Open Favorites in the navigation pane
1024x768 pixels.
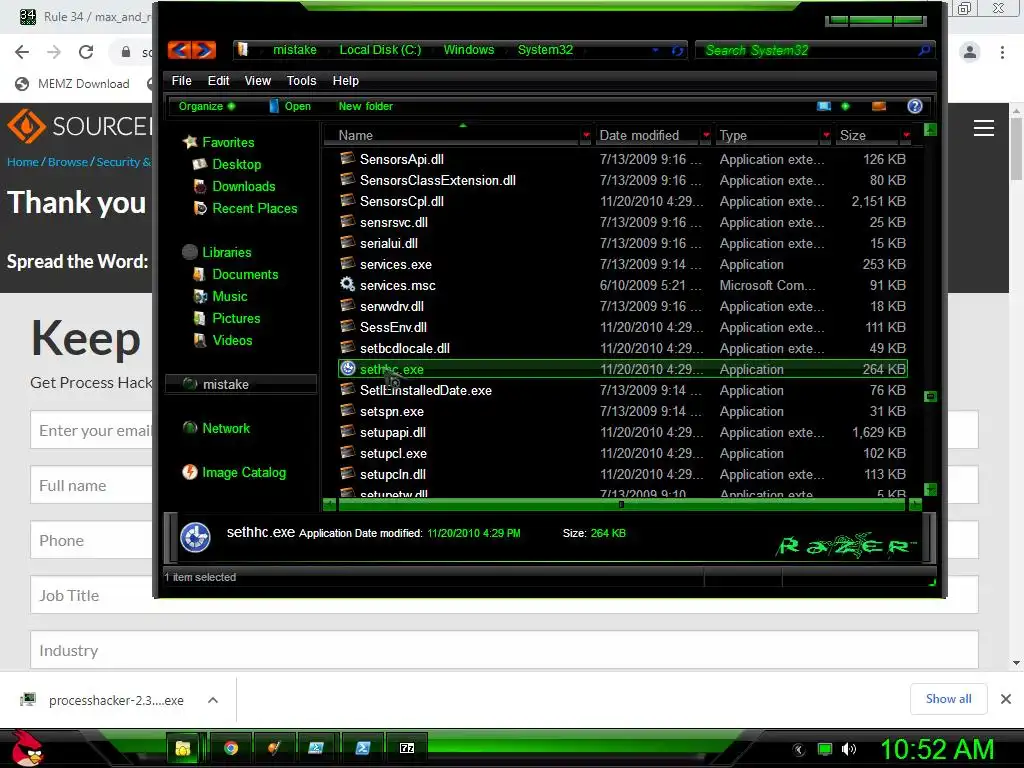tap(228, 142)
